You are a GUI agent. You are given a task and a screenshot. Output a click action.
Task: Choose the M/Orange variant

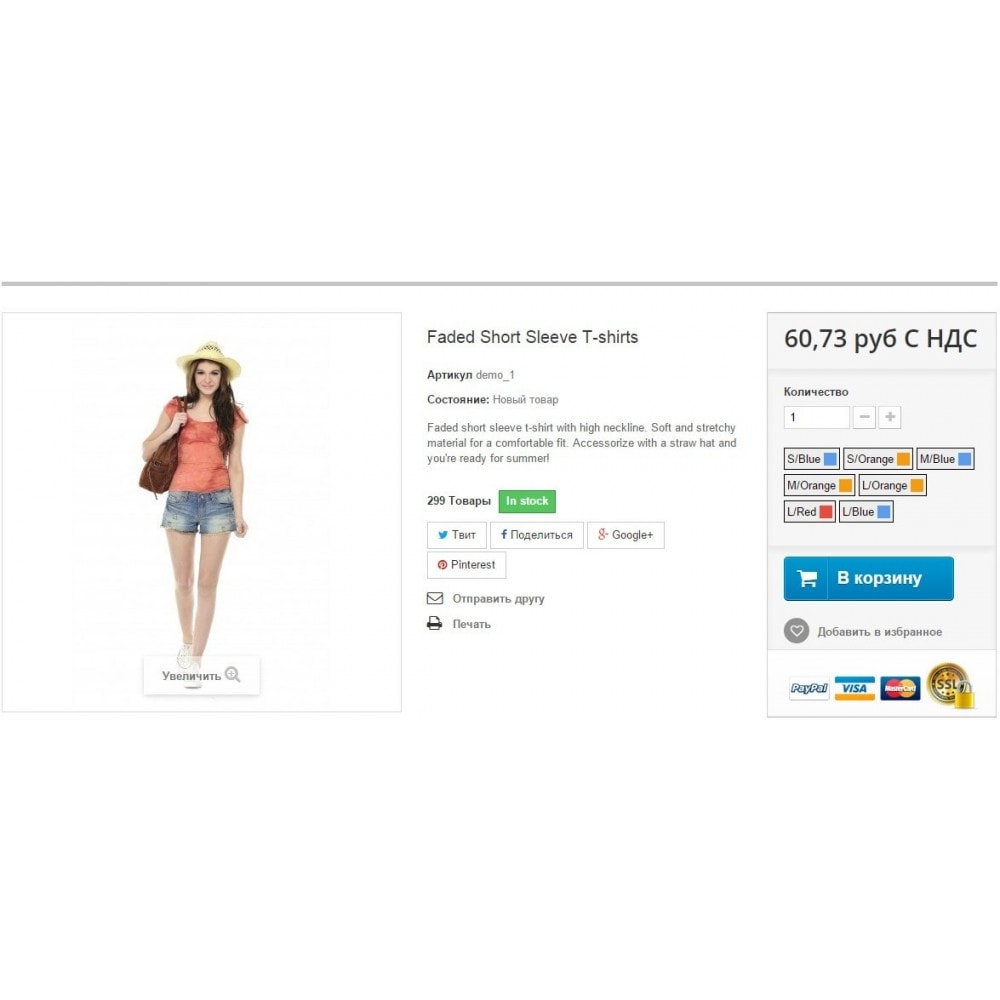pyautogui.click(x=819, y=485)
